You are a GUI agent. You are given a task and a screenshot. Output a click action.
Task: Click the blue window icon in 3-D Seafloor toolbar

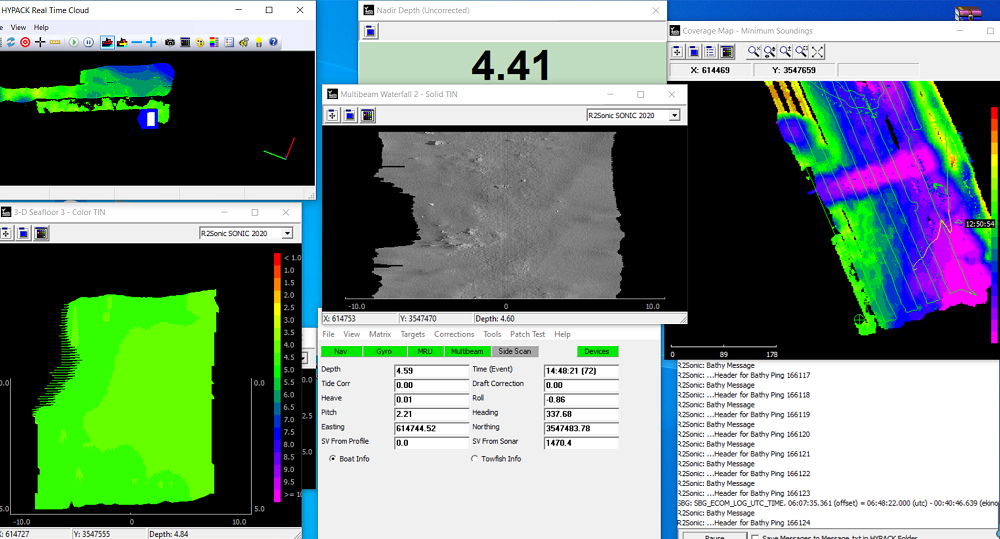(23, 233)
